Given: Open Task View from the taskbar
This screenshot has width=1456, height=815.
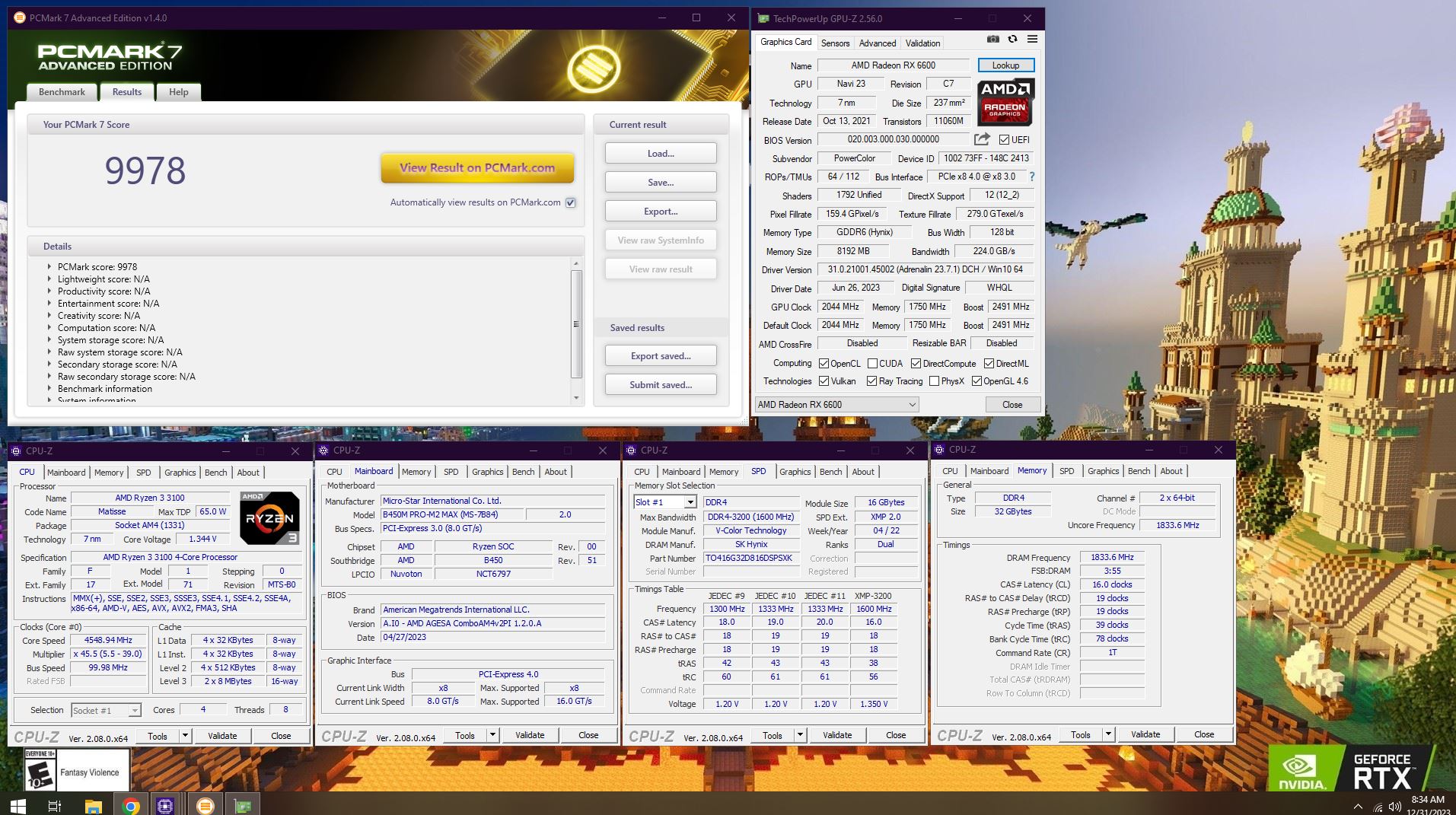Looking at the screenshot, I should tap(54, 805).
